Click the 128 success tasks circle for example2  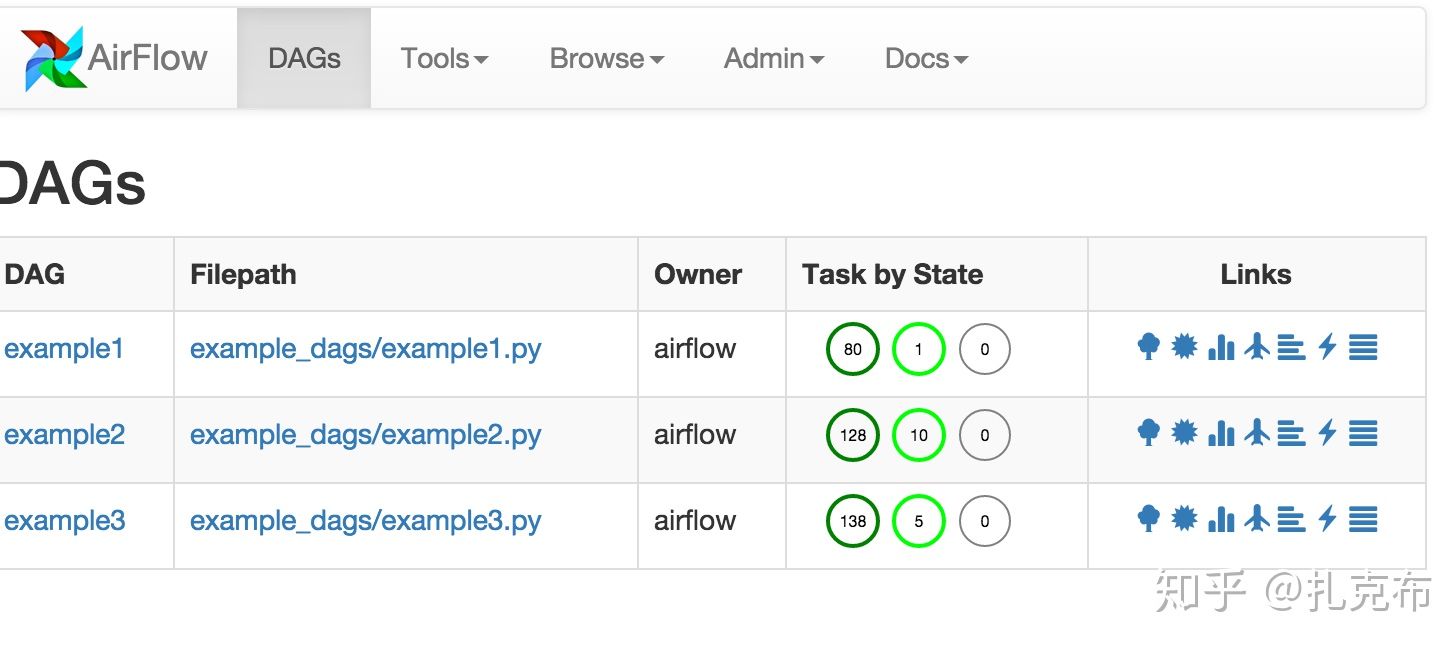point(852,435)
